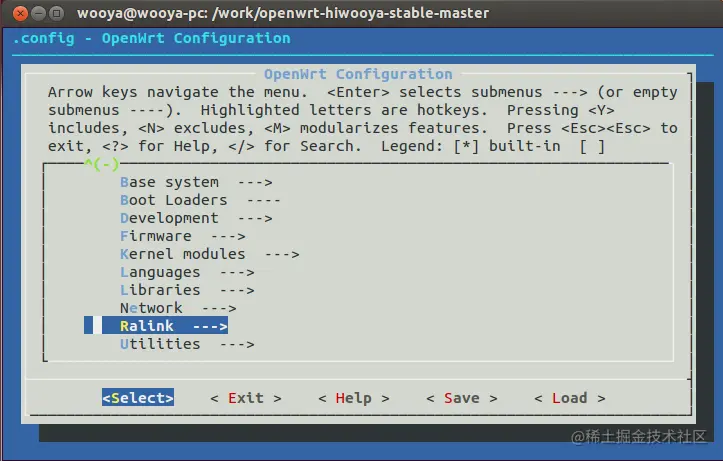Image resolution: width=723 pixels, height=461 pixels.
Task: Maximize the terminal window
Action: coord(56,13)
